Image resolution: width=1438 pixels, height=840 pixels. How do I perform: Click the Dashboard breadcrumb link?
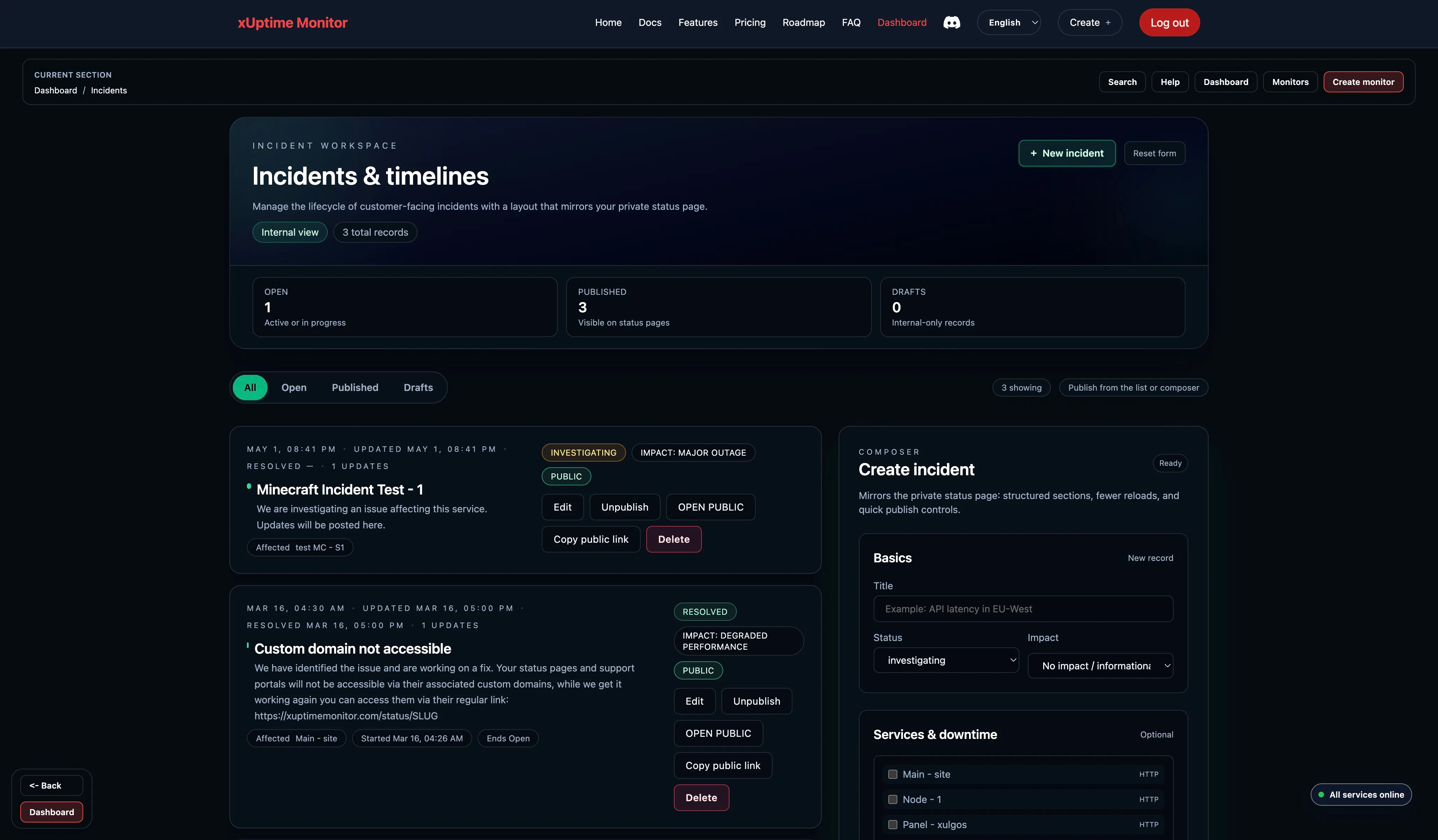[x=55, y=90]
